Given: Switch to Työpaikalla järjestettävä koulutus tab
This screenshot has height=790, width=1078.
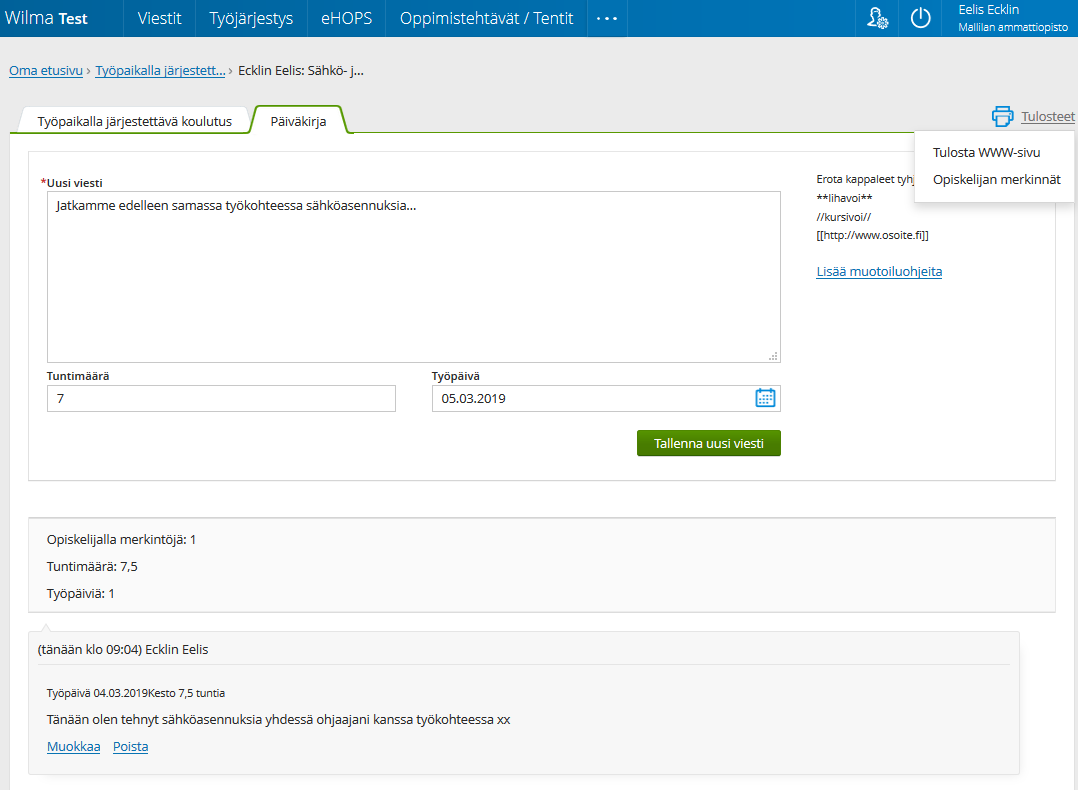Looking at the screenshot, I should [x=134, y=121].
